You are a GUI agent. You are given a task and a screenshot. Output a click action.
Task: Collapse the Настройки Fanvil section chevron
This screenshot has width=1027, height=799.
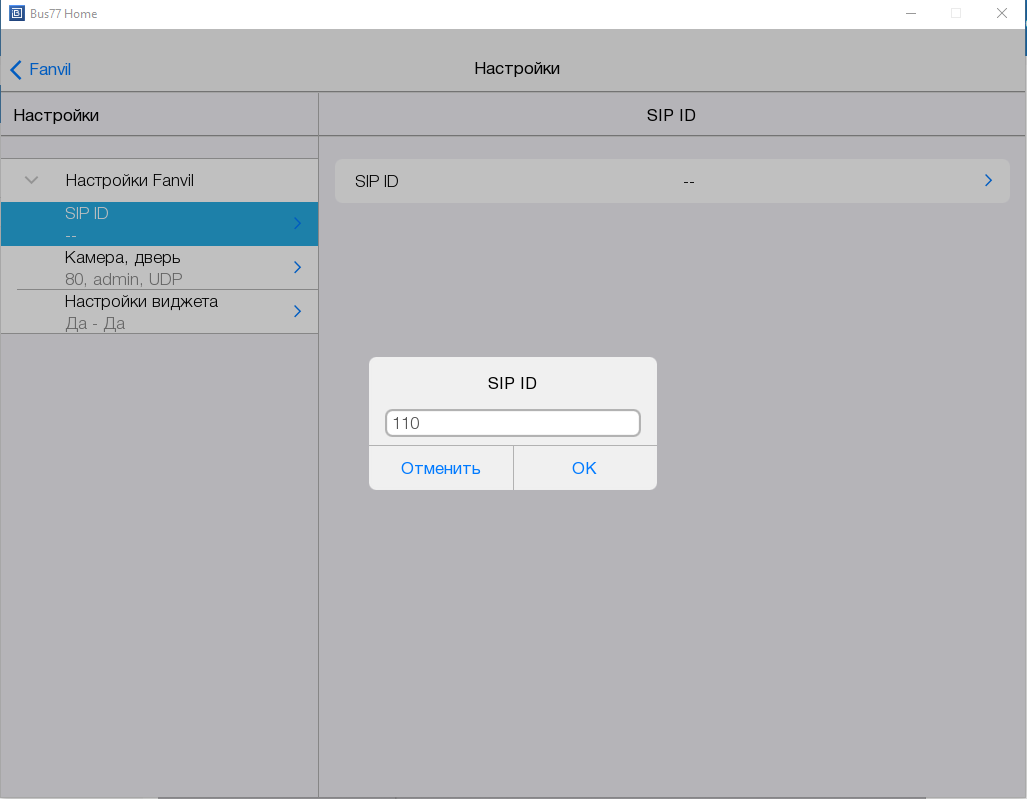pyautogui.click(x=31, y=181)
